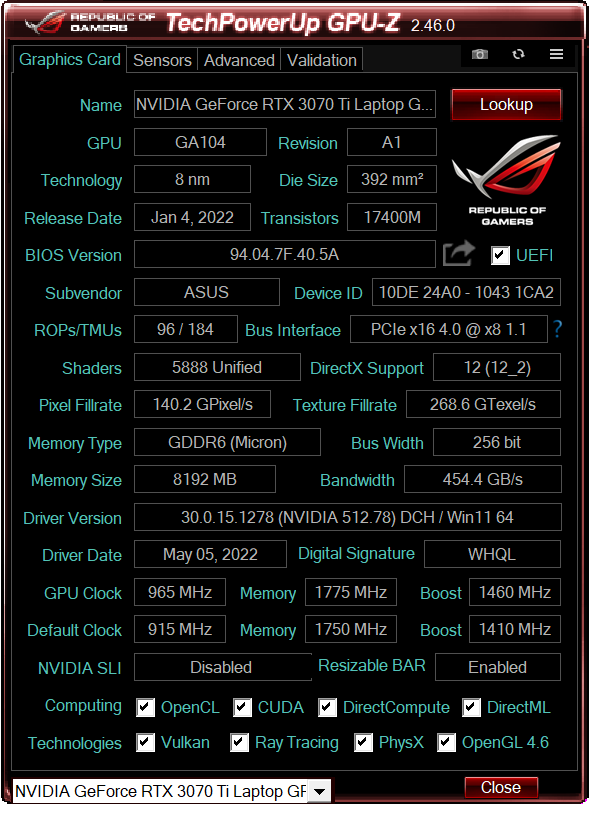Image resolution: width=600 pixels, height=835 pixels.
Task: Click the ROPs/TMUs value 96 / 184
Action: click(186, 330)
